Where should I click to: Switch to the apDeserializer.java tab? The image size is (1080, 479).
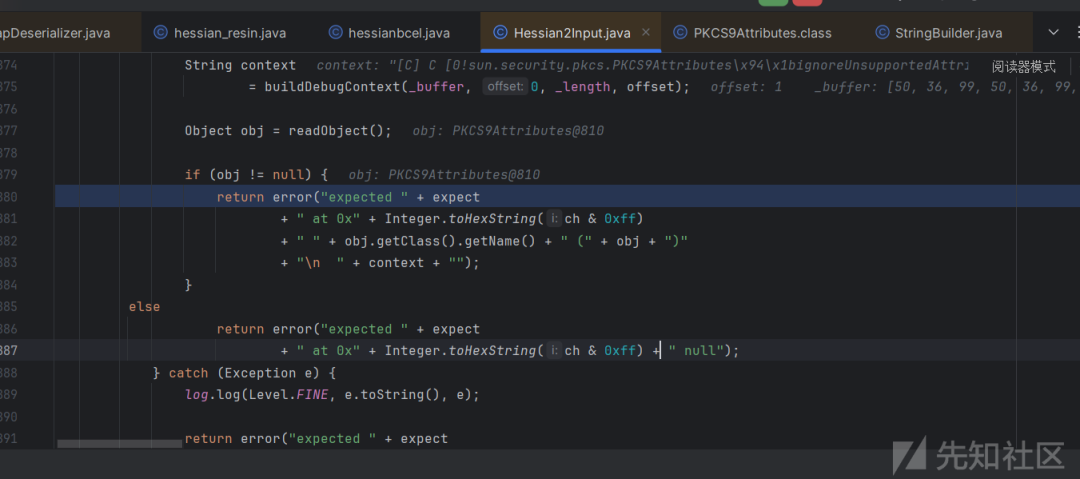point(55,33)
